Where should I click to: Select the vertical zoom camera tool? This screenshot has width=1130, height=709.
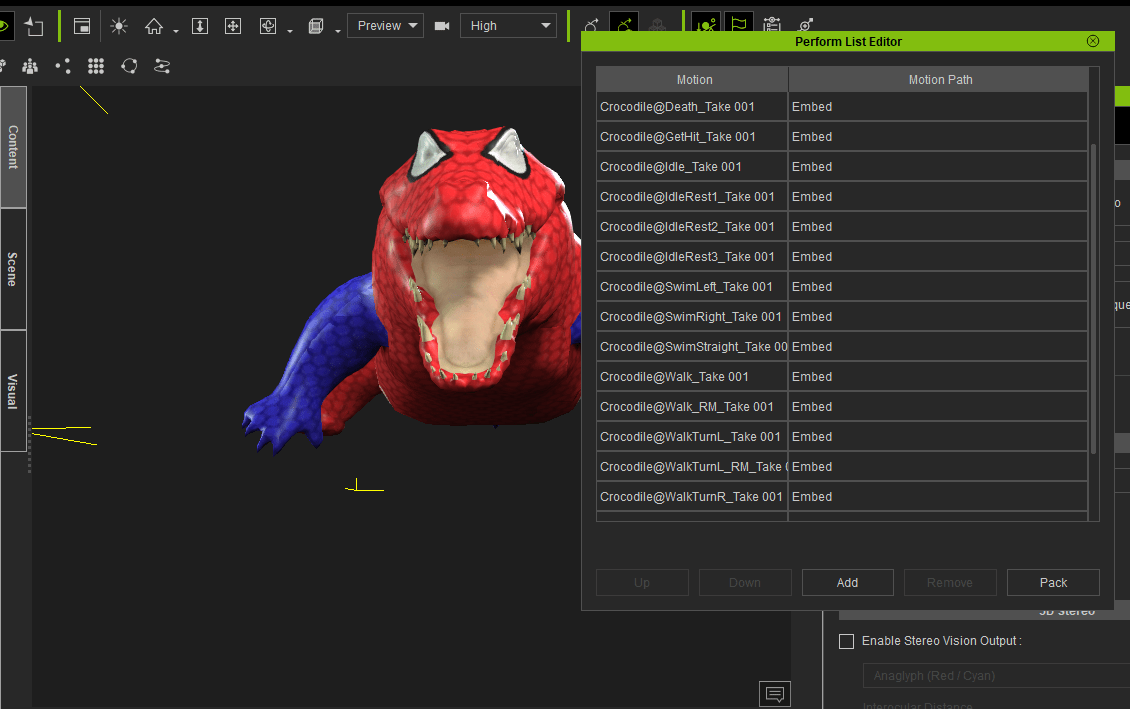199,26
